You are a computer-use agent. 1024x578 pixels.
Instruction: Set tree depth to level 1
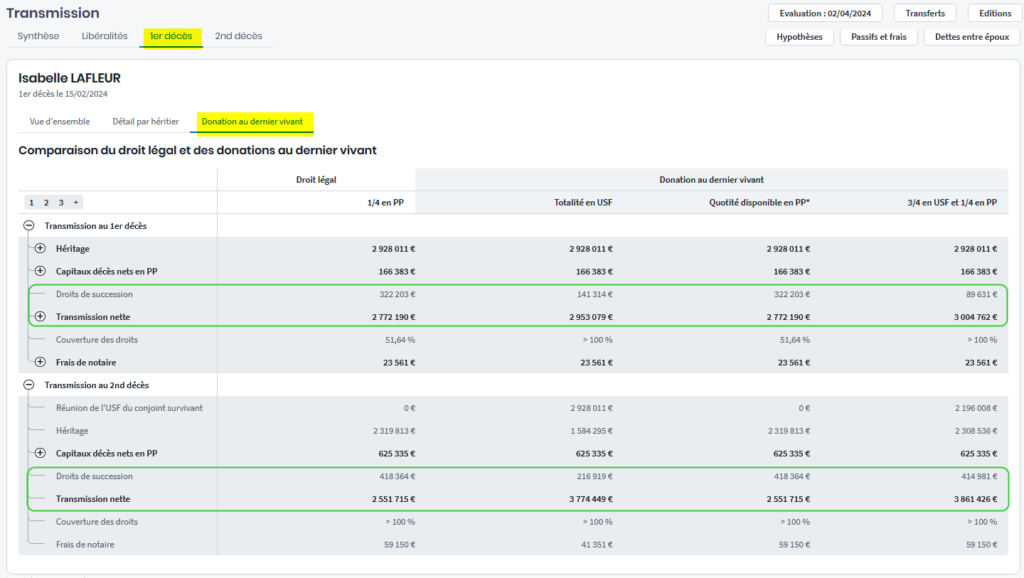pos(32,203)
